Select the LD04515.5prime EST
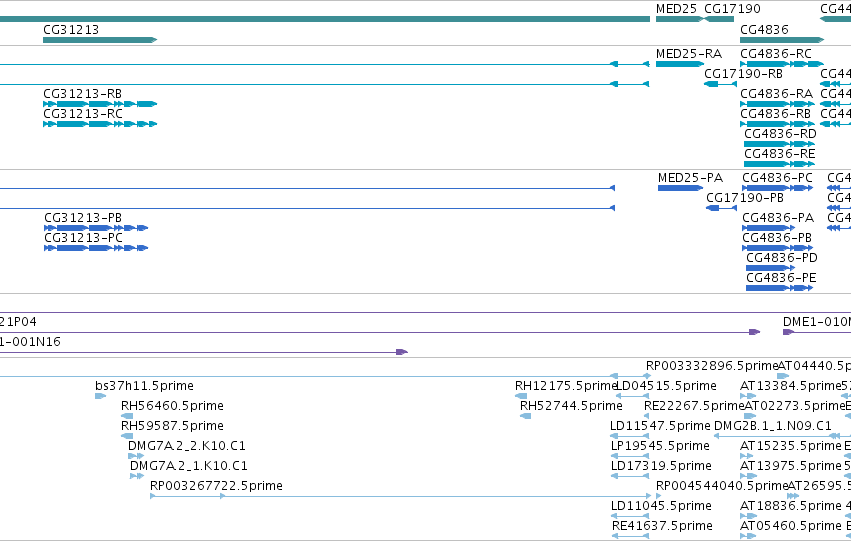This screenshot has width=851, height=541. coord(632,396)
